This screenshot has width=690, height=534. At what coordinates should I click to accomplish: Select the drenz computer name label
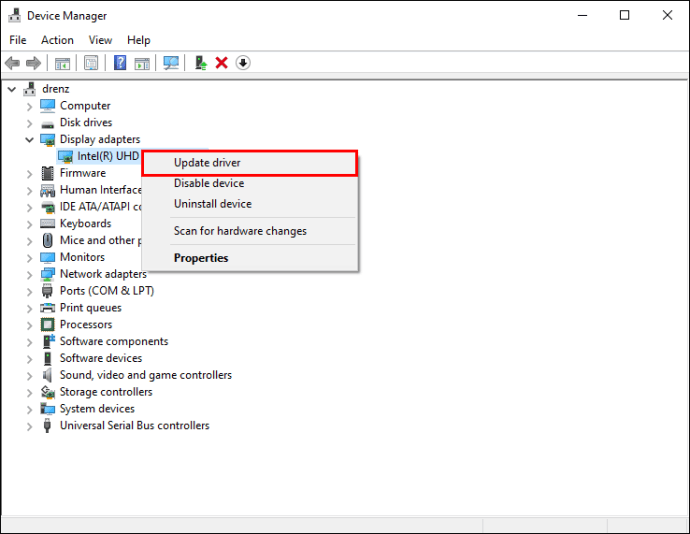(55, 89)
